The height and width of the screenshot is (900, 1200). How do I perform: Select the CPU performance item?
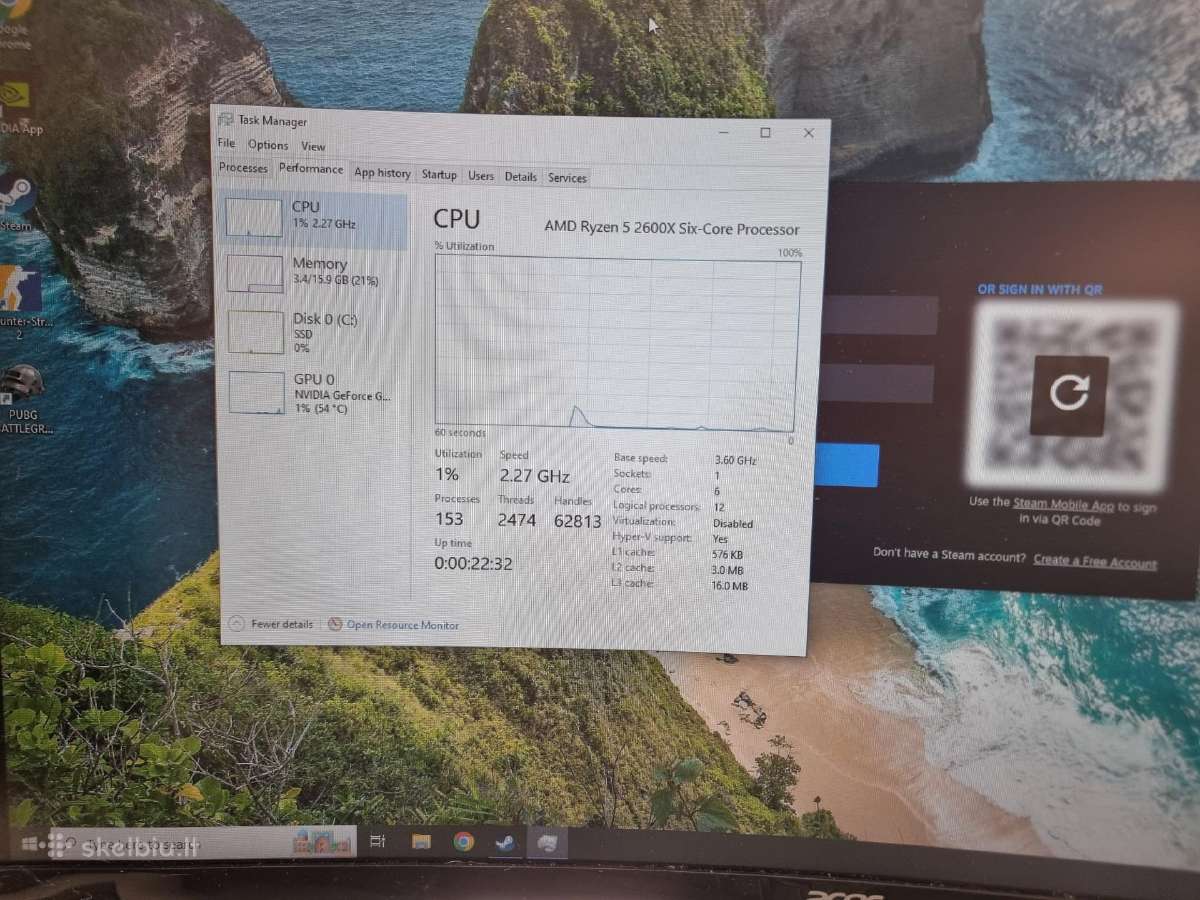coord(313,219)
